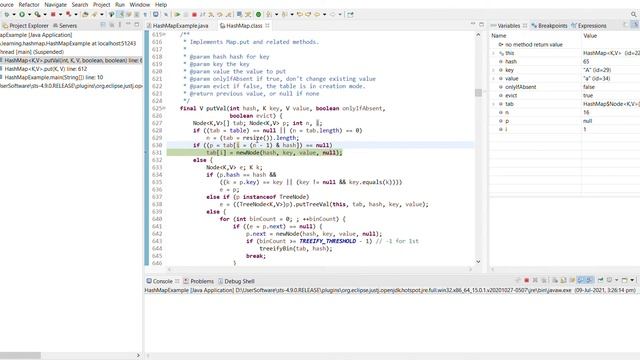The width and height of the screenshot is (640, 360).
Task: Collapse the putVal method fold at line 625
Action: coord(164,108)
